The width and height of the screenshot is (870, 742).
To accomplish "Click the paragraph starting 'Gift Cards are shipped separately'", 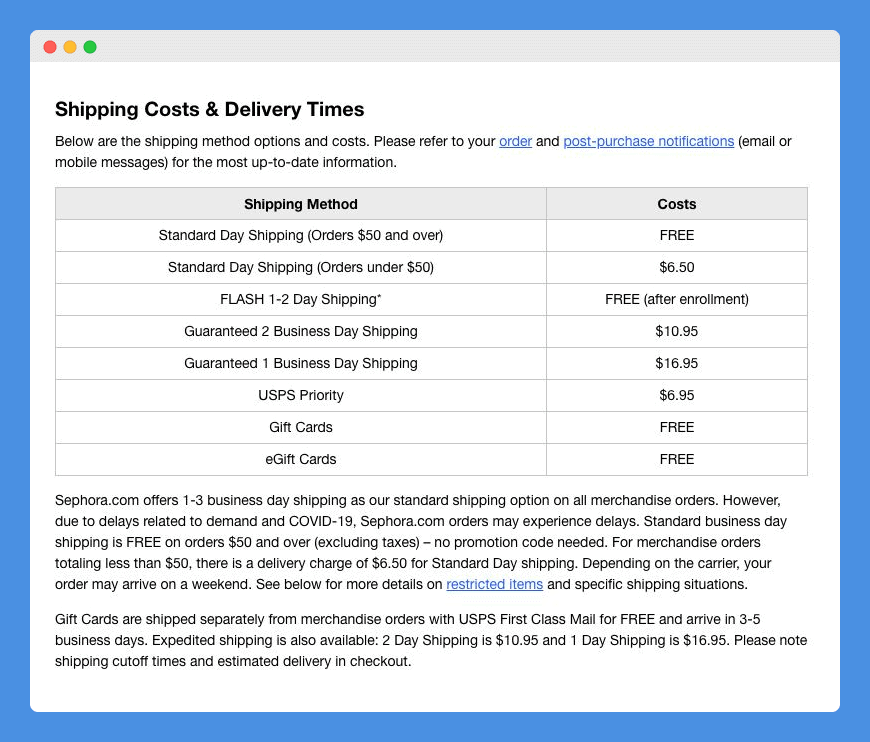I will pyautogui.click(x=431, y=640).
